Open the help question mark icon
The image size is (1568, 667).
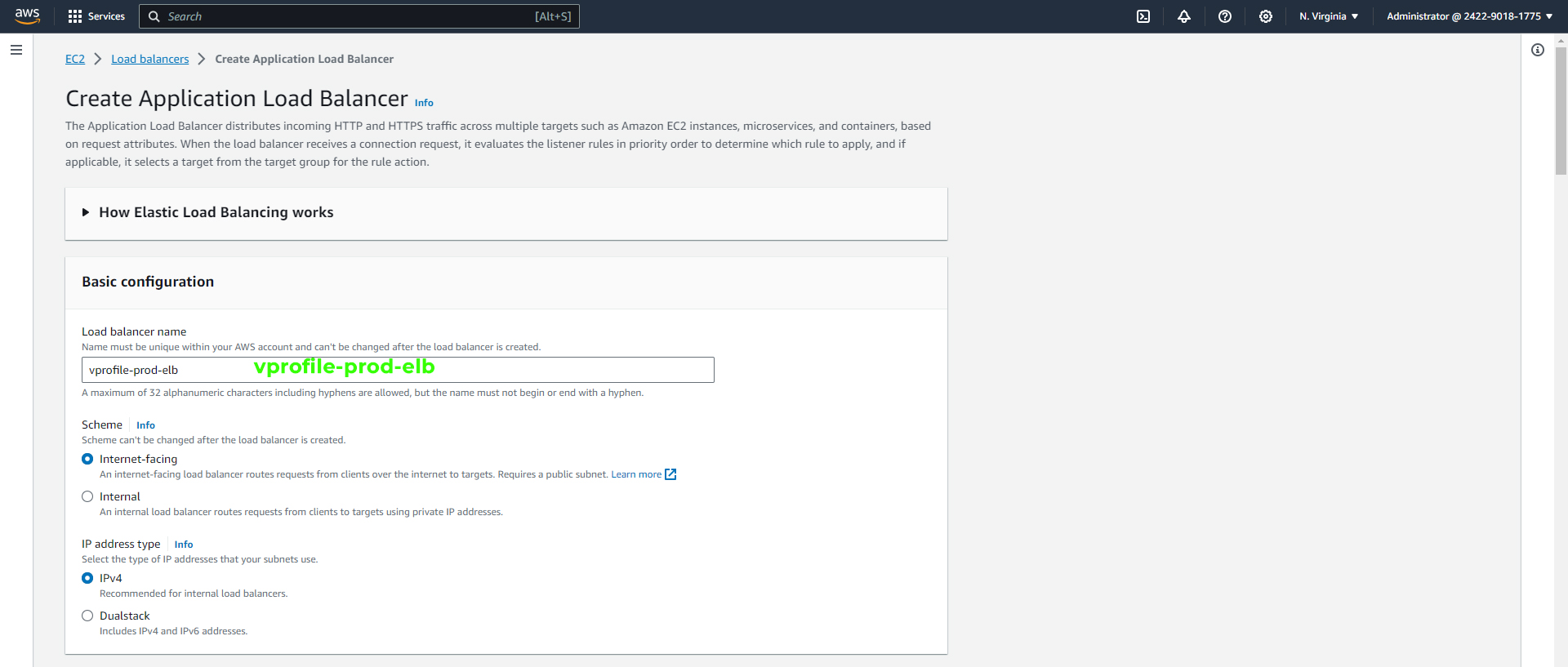(x=1225, y=16)
